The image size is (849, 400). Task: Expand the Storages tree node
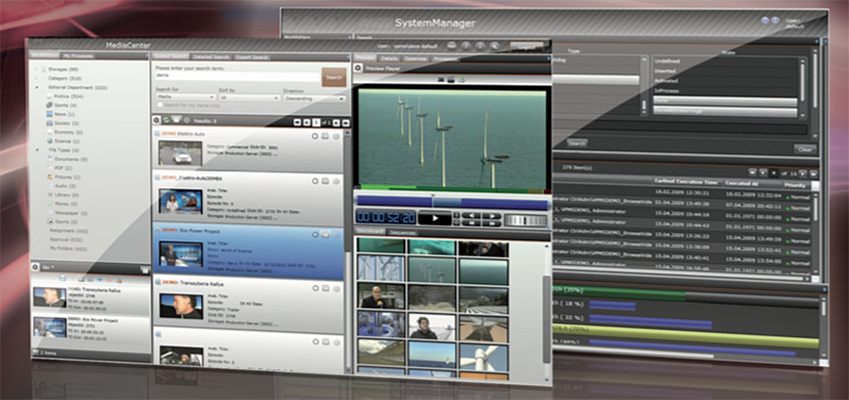tap(36, 69)
